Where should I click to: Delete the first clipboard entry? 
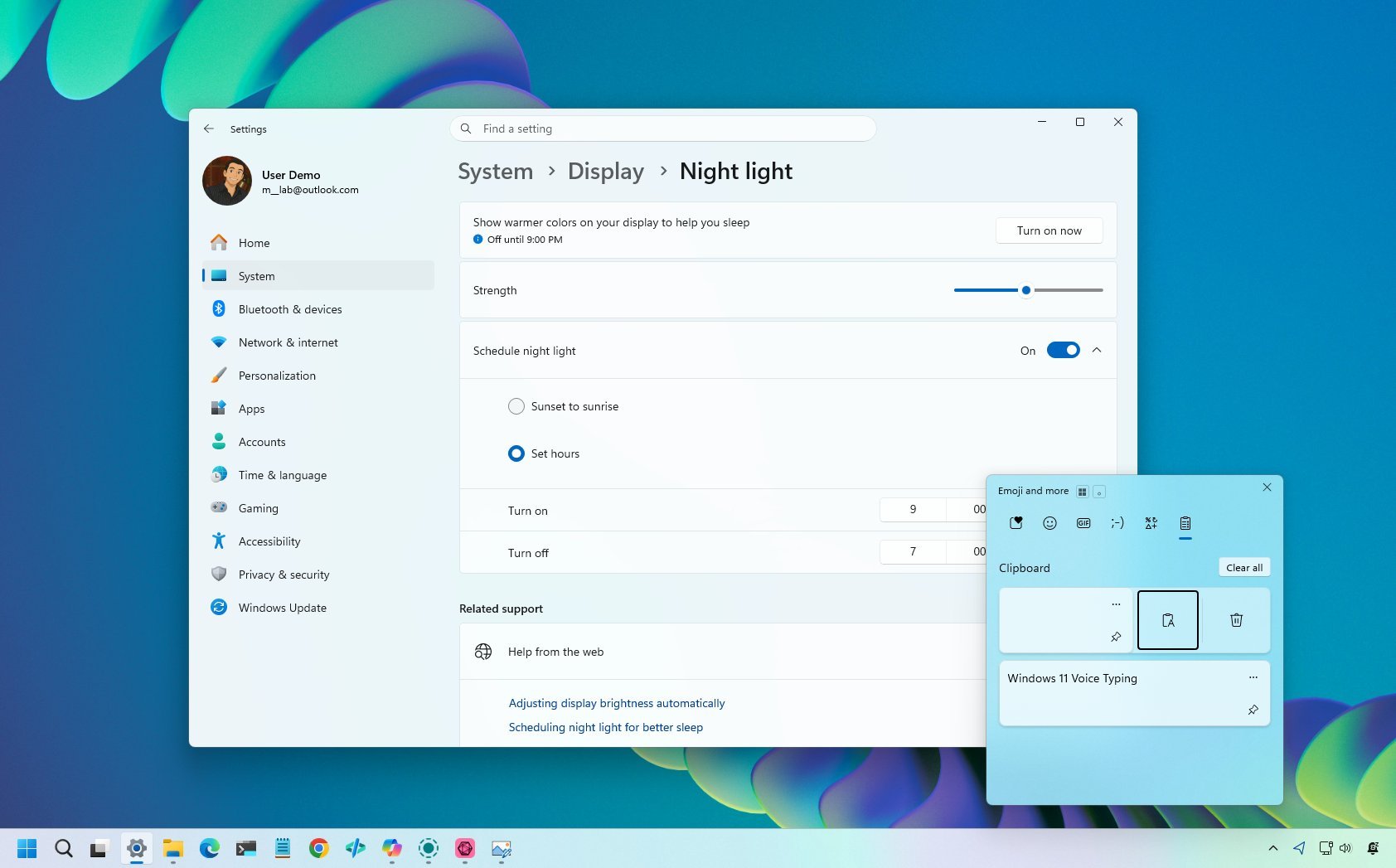pos(1236,619)
